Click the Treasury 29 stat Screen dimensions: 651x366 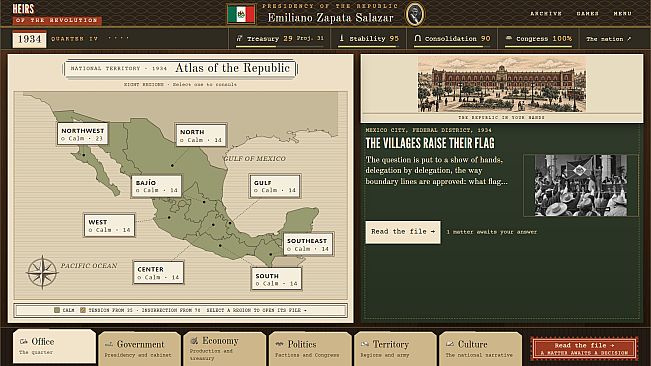[279, 39]
